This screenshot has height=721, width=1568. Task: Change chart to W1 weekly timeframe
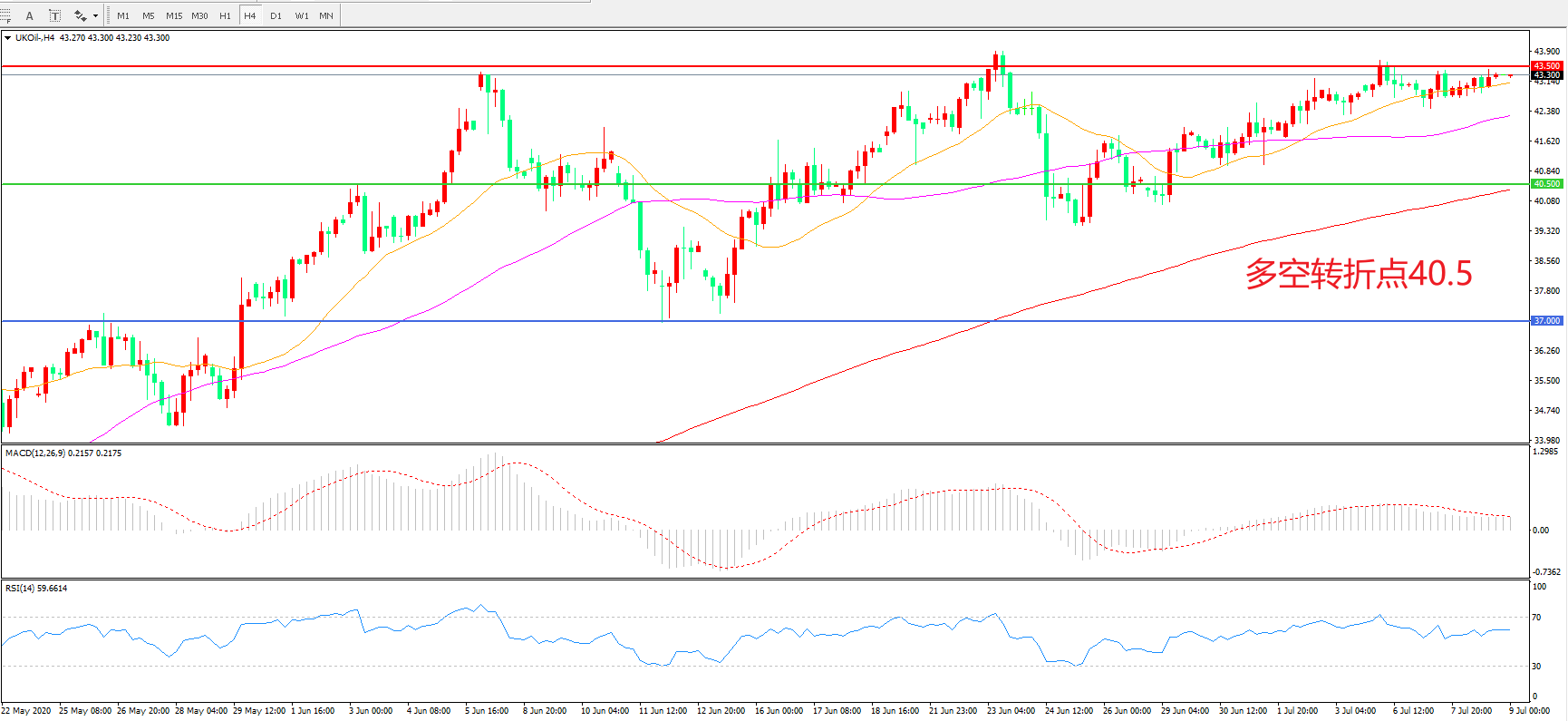301,15
